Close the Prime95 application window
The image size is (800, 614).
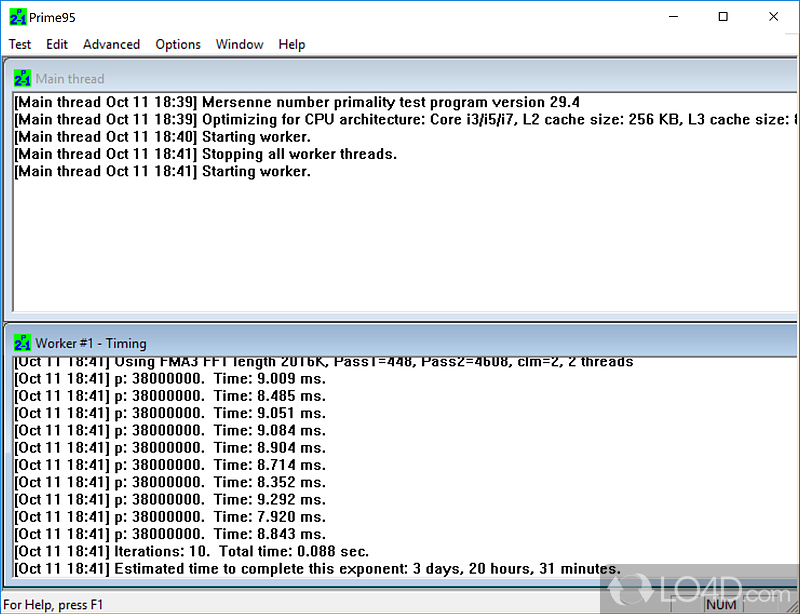773,17
